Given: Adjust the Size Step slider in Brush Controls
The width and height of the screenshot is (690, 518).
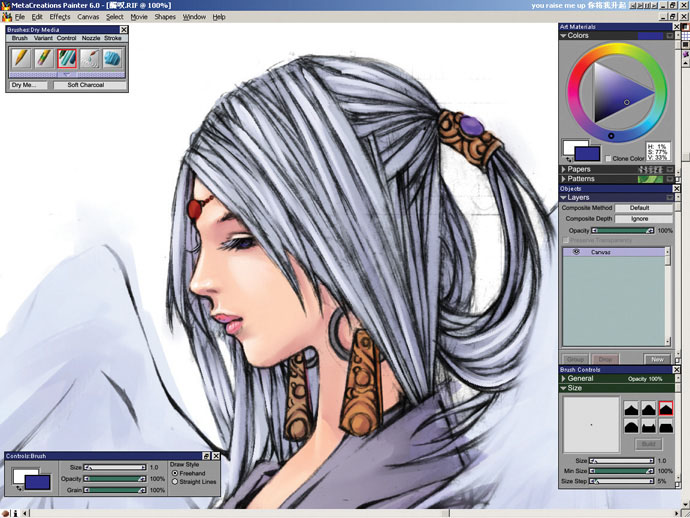Looking at the screenshot, I should coord(621,481).
